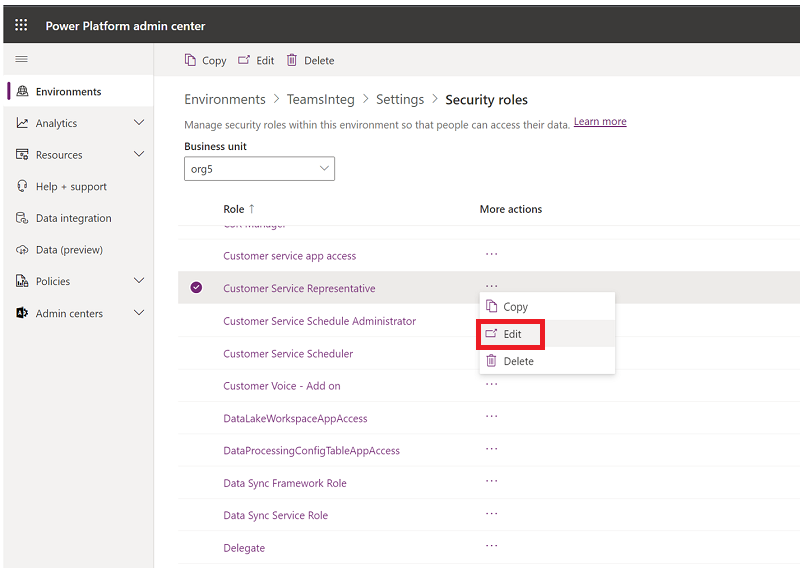
Task: Choose Edit from the context menu
Action: click(x=512, y=334)
